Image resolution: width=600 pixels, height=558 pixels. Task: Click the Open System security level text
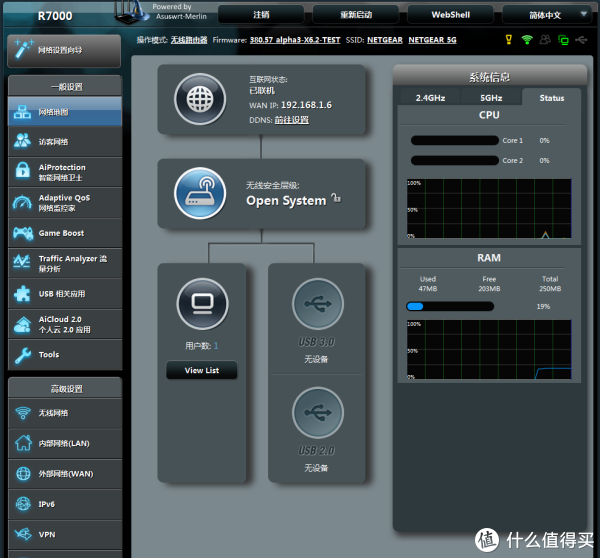click(x=286, y=201)
